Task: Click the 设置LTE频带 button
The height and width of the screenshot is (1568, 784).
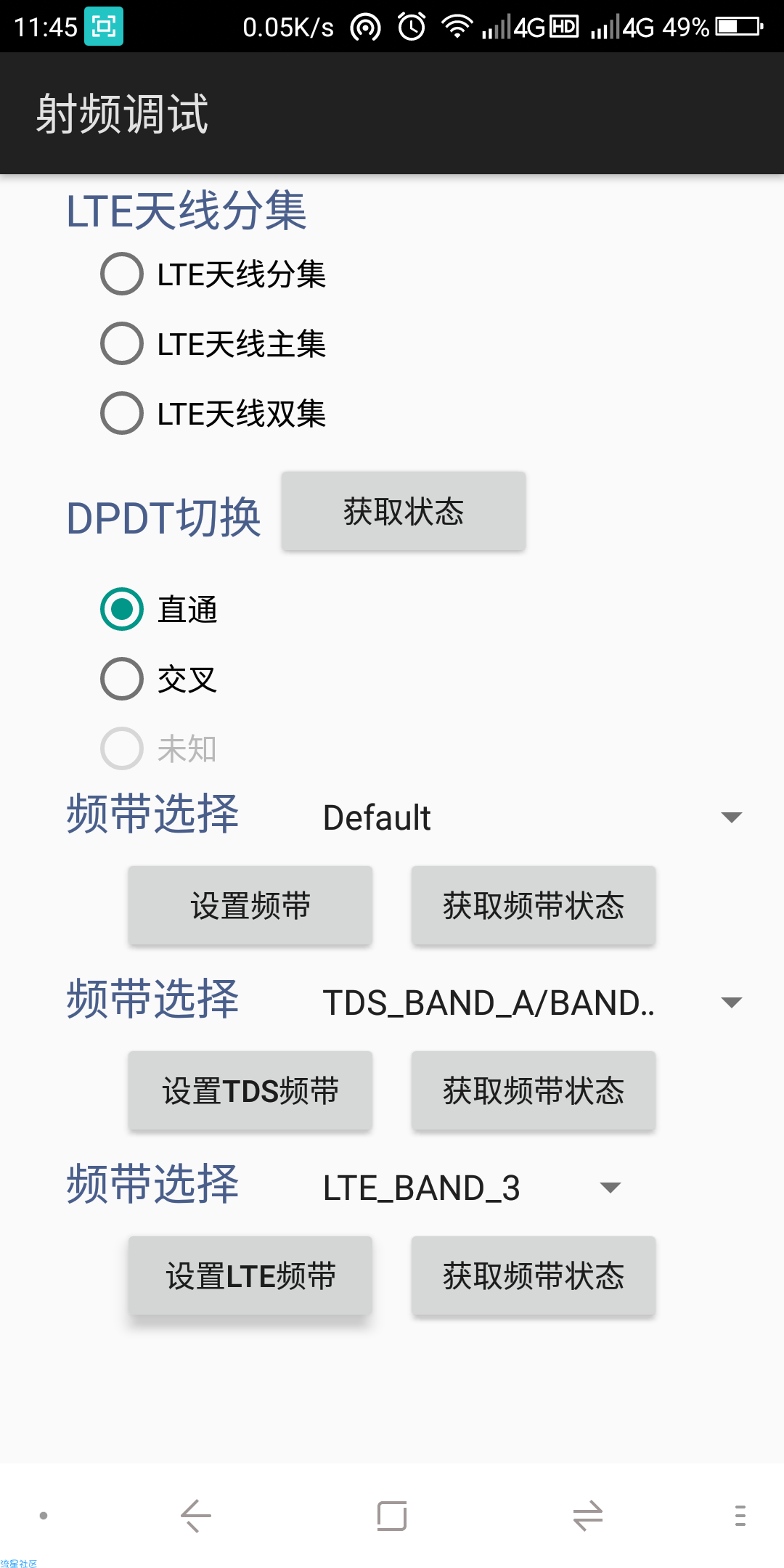Action: (x=250, y=1275)
